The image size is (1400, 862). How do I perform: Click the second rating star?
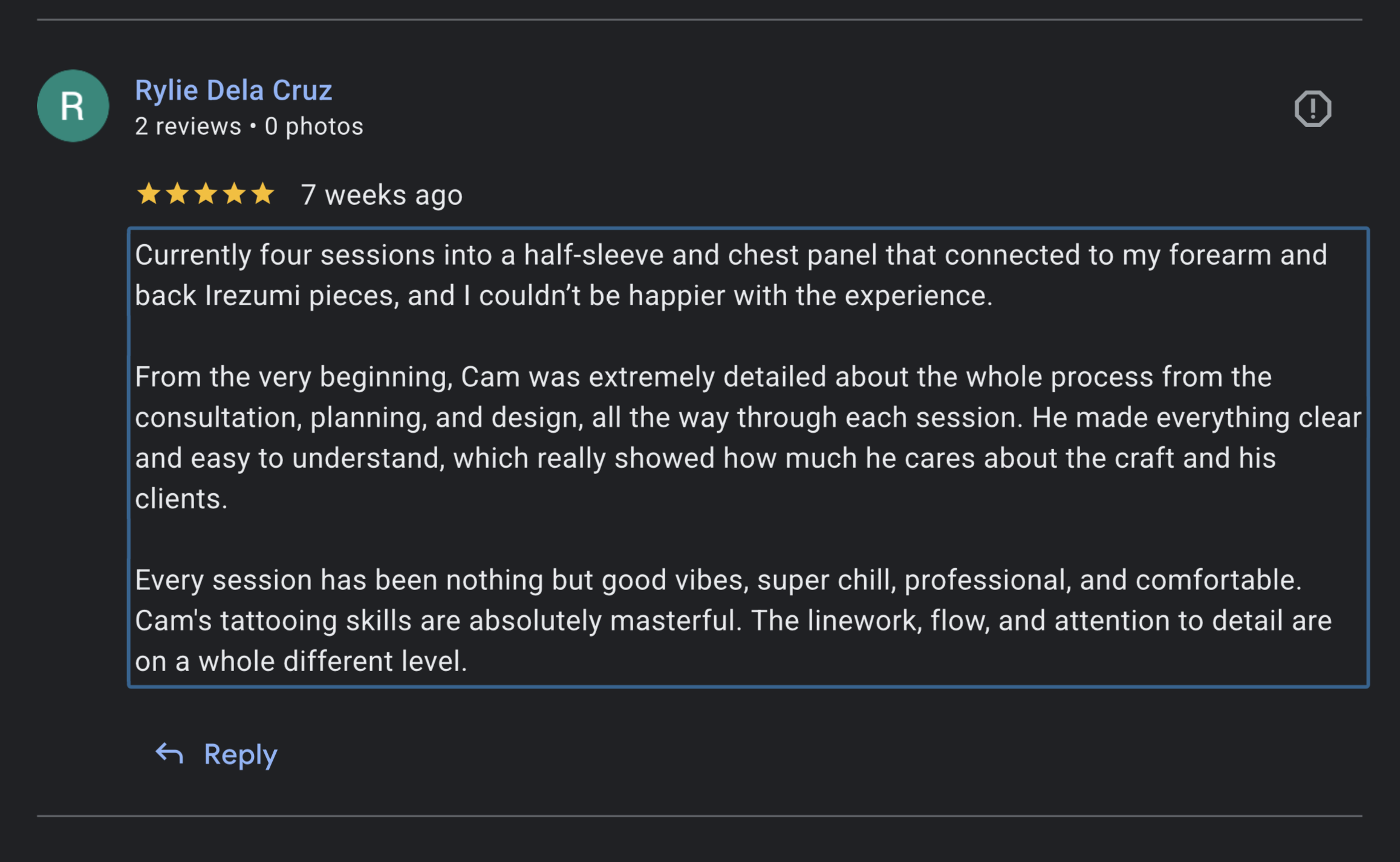click(x=177, y=194)
